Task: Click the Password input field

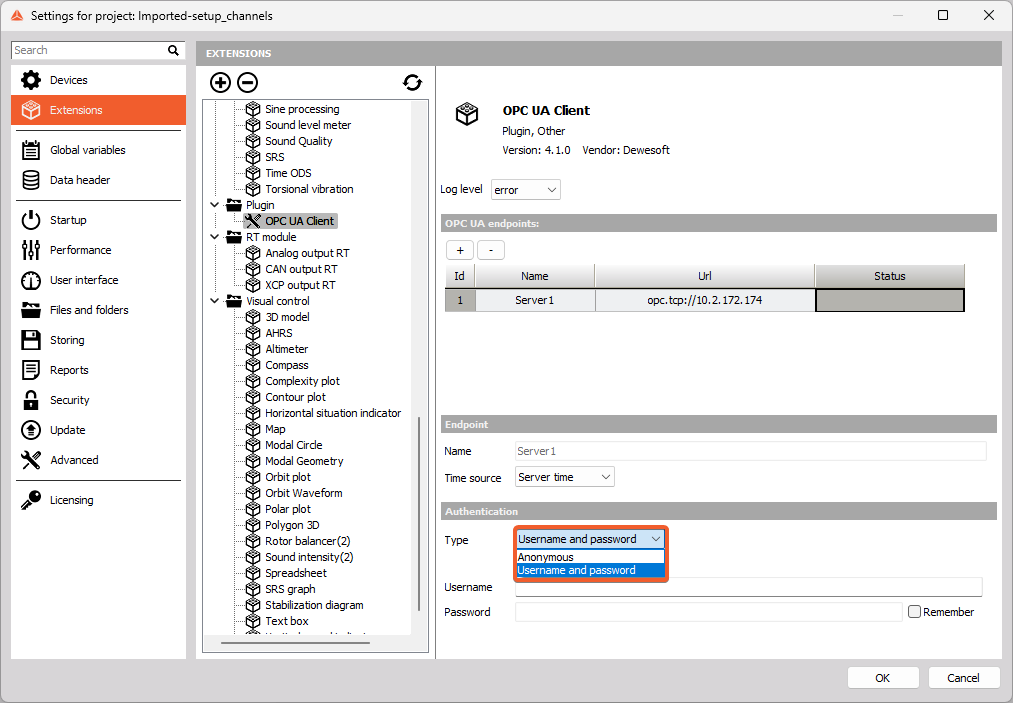Action: point(708,612)
